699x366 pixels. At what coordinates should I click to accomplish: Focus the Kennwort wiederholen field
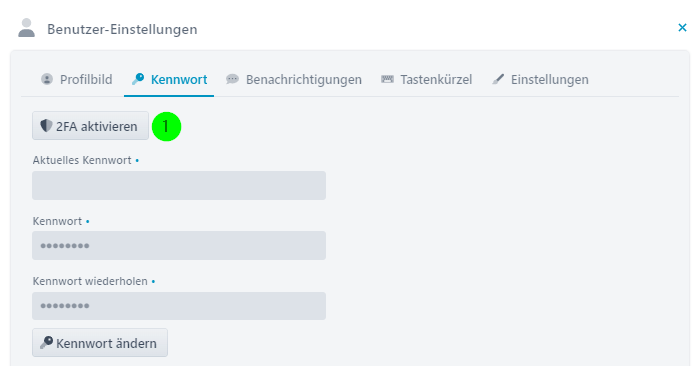tap(179, 306)
